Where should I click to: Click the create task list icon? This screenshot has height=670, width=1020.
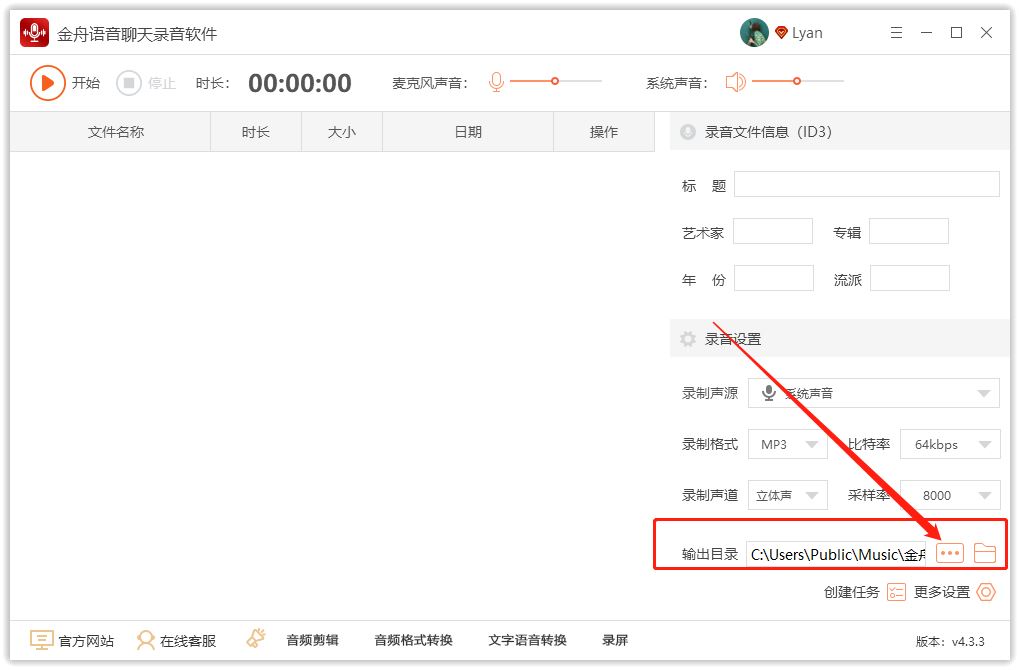point(896,592)
